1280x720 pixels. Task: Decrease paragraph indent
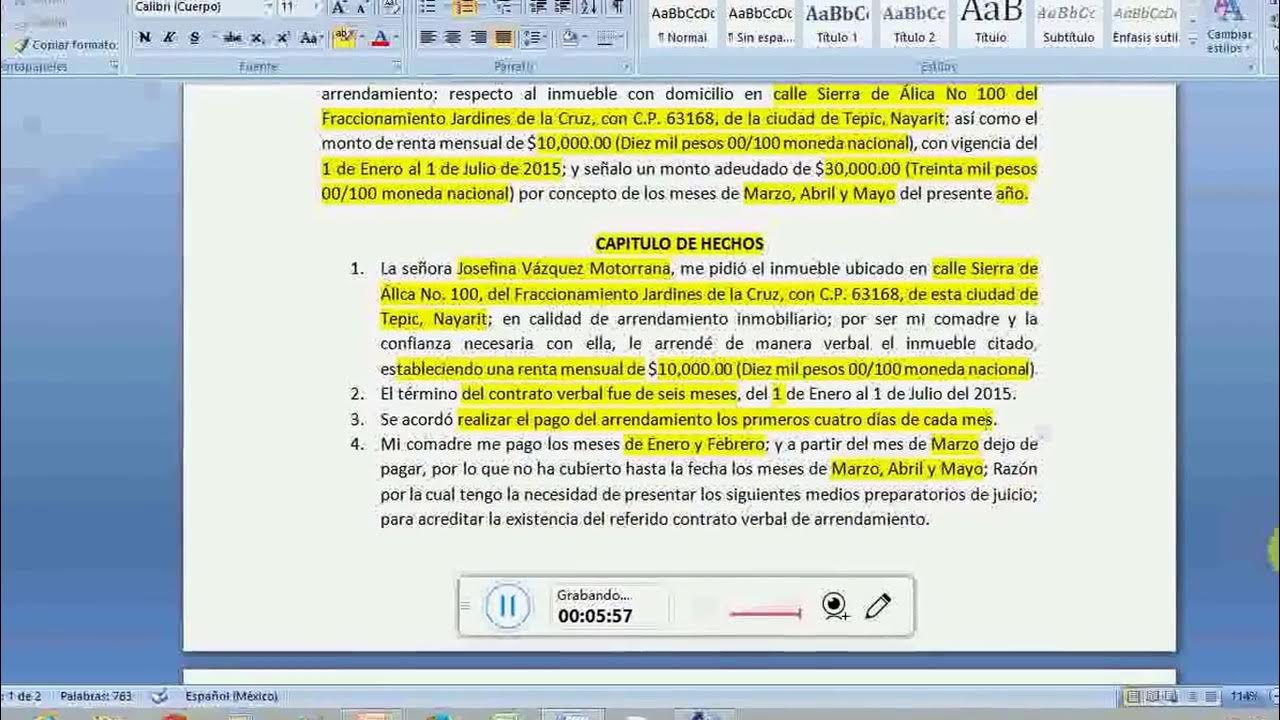(x=538, y=7)
